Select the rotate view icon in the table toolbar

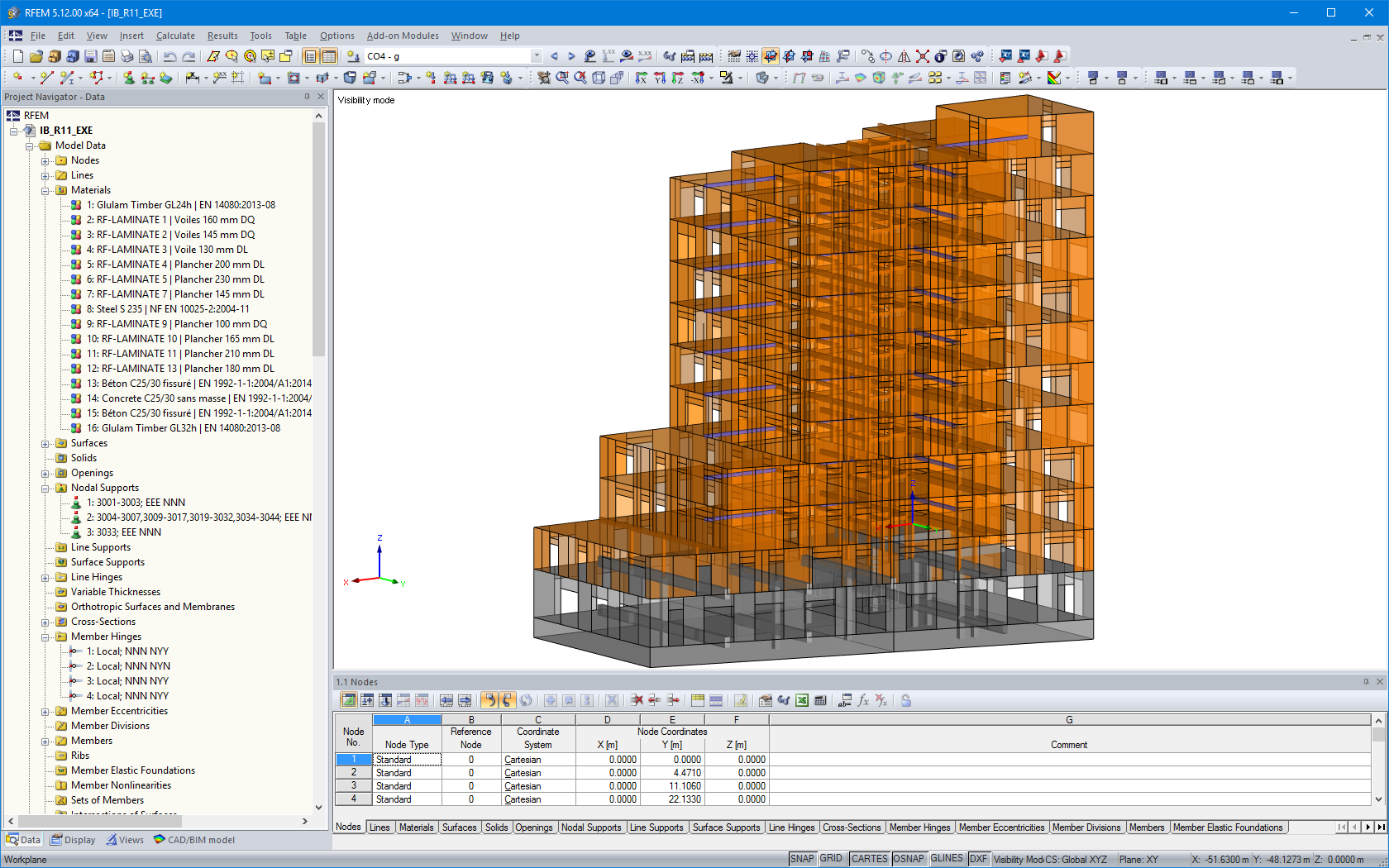(x=527, y=700)
